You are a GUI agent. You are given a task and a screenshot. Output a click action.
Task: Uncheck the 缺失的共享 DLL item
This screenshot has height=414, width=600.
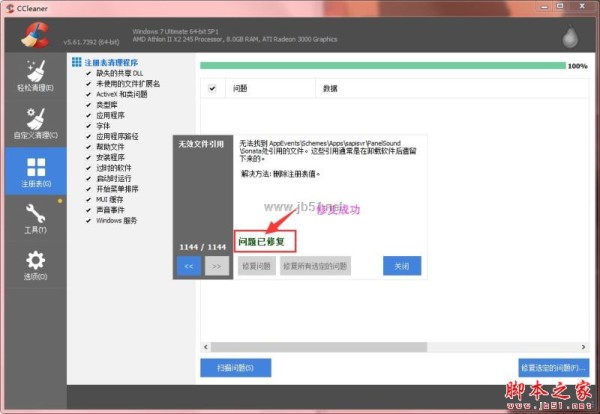(88, 73)
